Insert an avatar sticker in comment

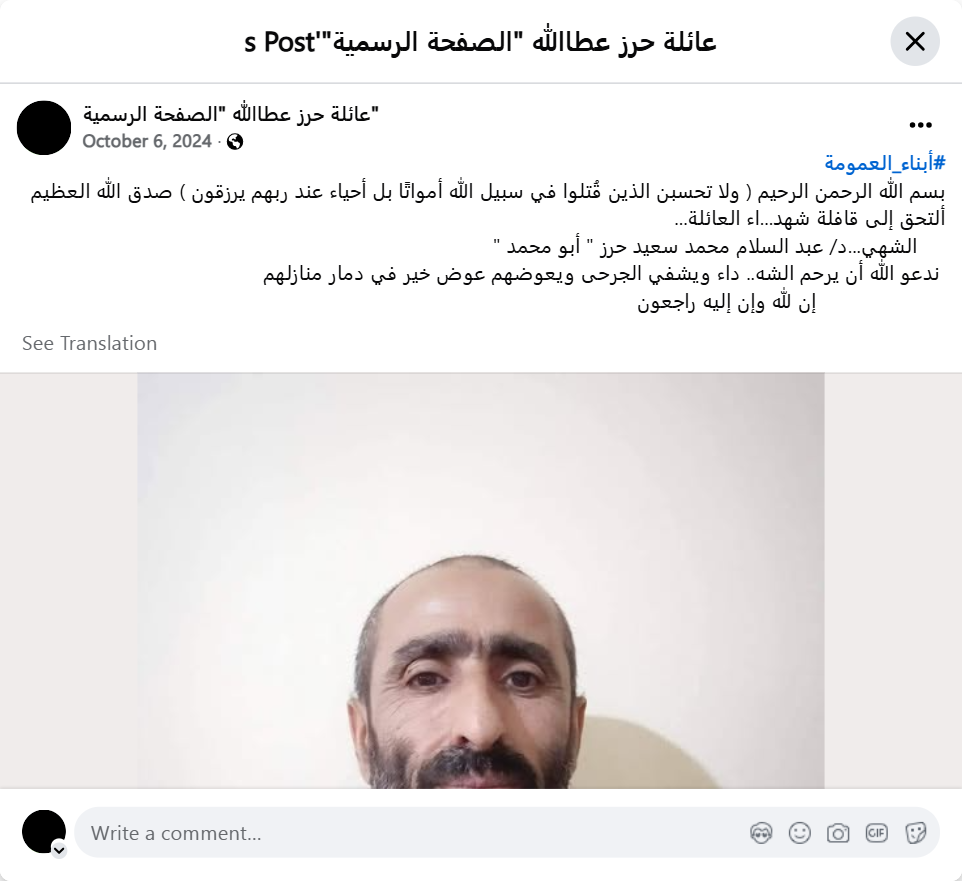pos(761,833)
